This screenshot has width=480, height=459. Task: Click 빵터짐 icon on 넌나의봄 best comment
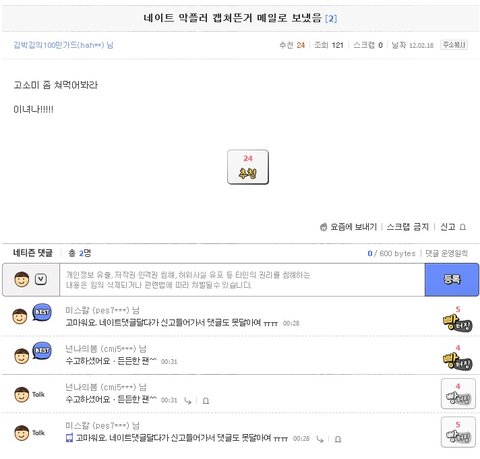458,361
